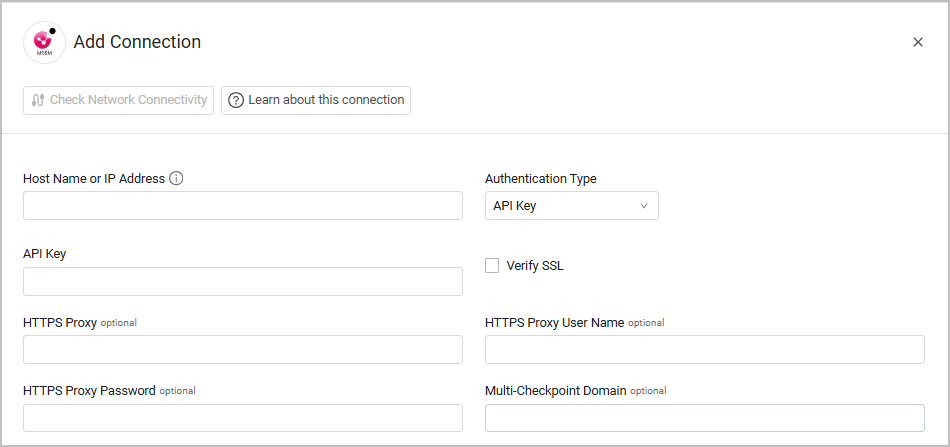Enable the Verify SSL checkbox

(492, 266)
